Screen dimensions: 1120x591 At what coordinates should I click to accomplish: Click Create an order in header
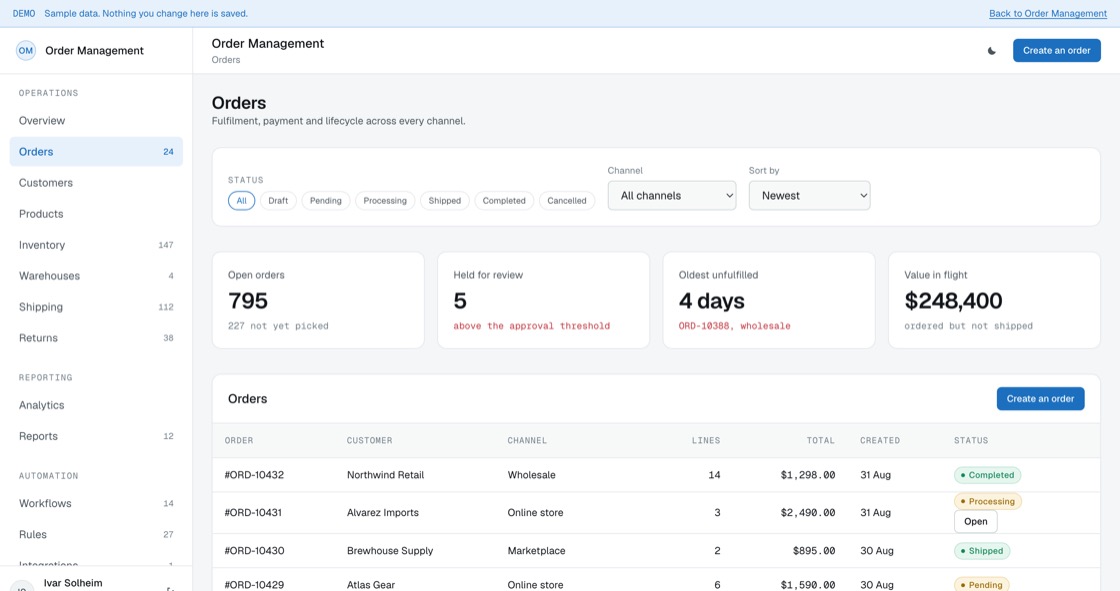tap(1056, 51)
